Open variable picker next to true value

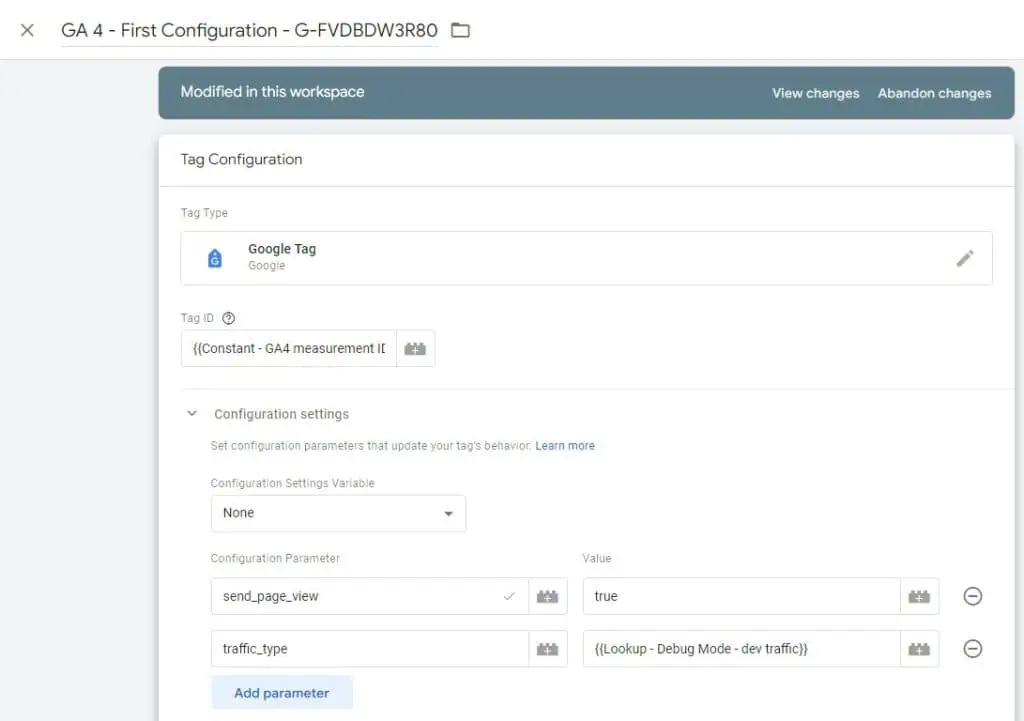pos(918,596)
